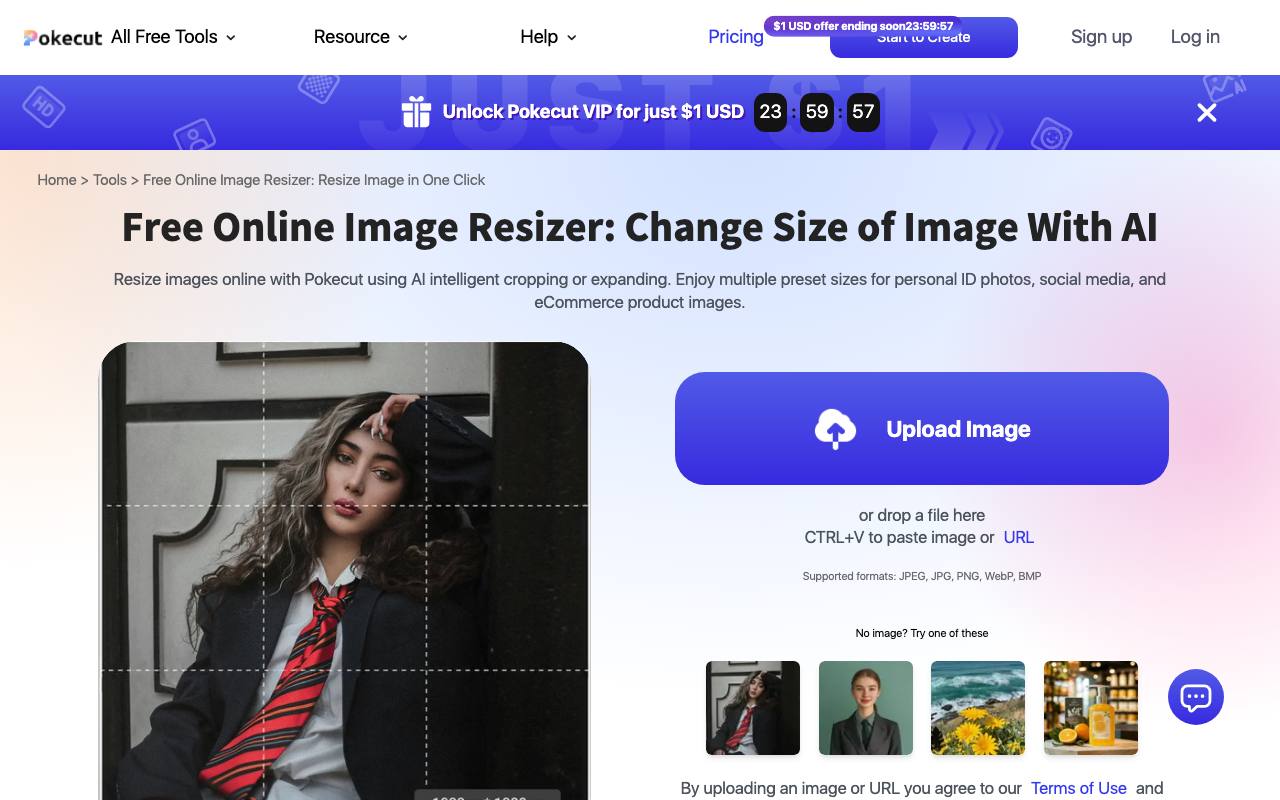Click the gift box icon in banner
1280x800 pixels.
pos(416,112)
